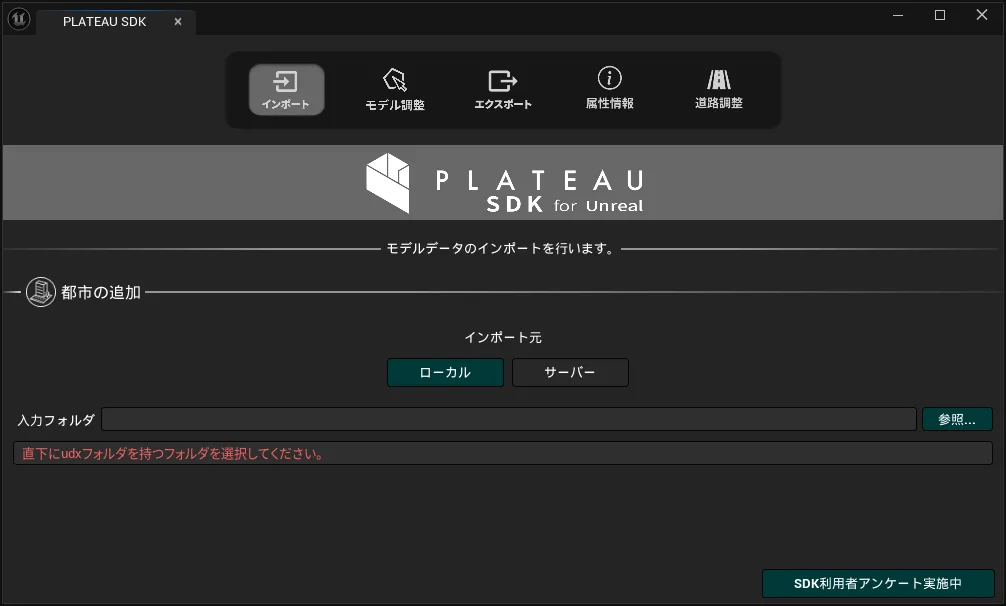1006x606 pixels.
Task: Close the PLATEAU SDK window
Action: pyautogui.click(x=982, y=15)
